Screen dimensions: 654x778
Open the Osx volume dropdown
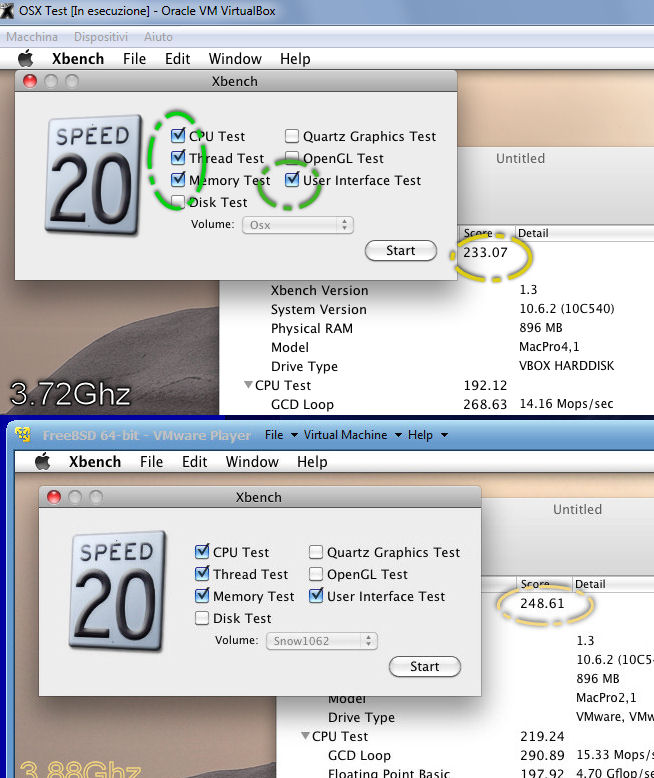[298, 225]
